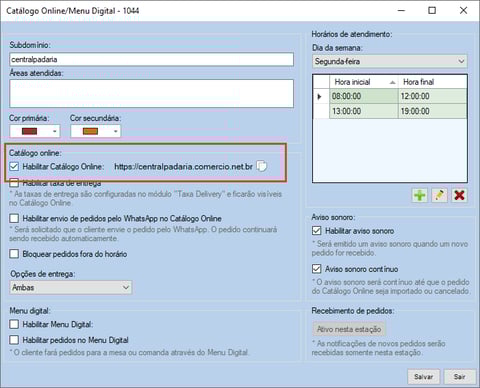Open the Cor secundária color dropdown
Image resolution: width=480 pixels, height=388 pixels.
click(115, 131)
